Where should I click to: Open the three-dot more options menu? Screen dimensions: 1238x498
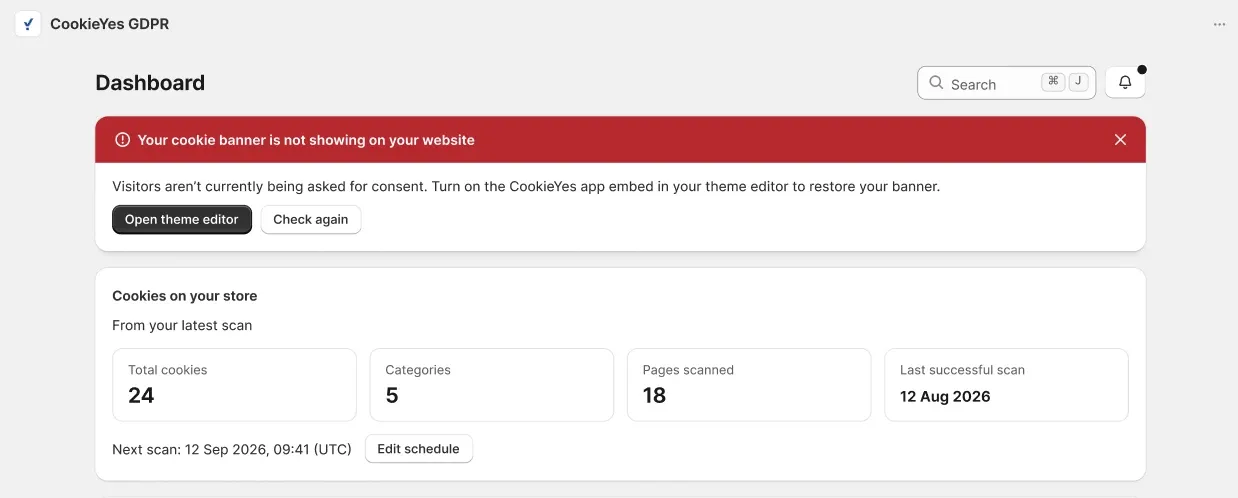pos(1219,24)
